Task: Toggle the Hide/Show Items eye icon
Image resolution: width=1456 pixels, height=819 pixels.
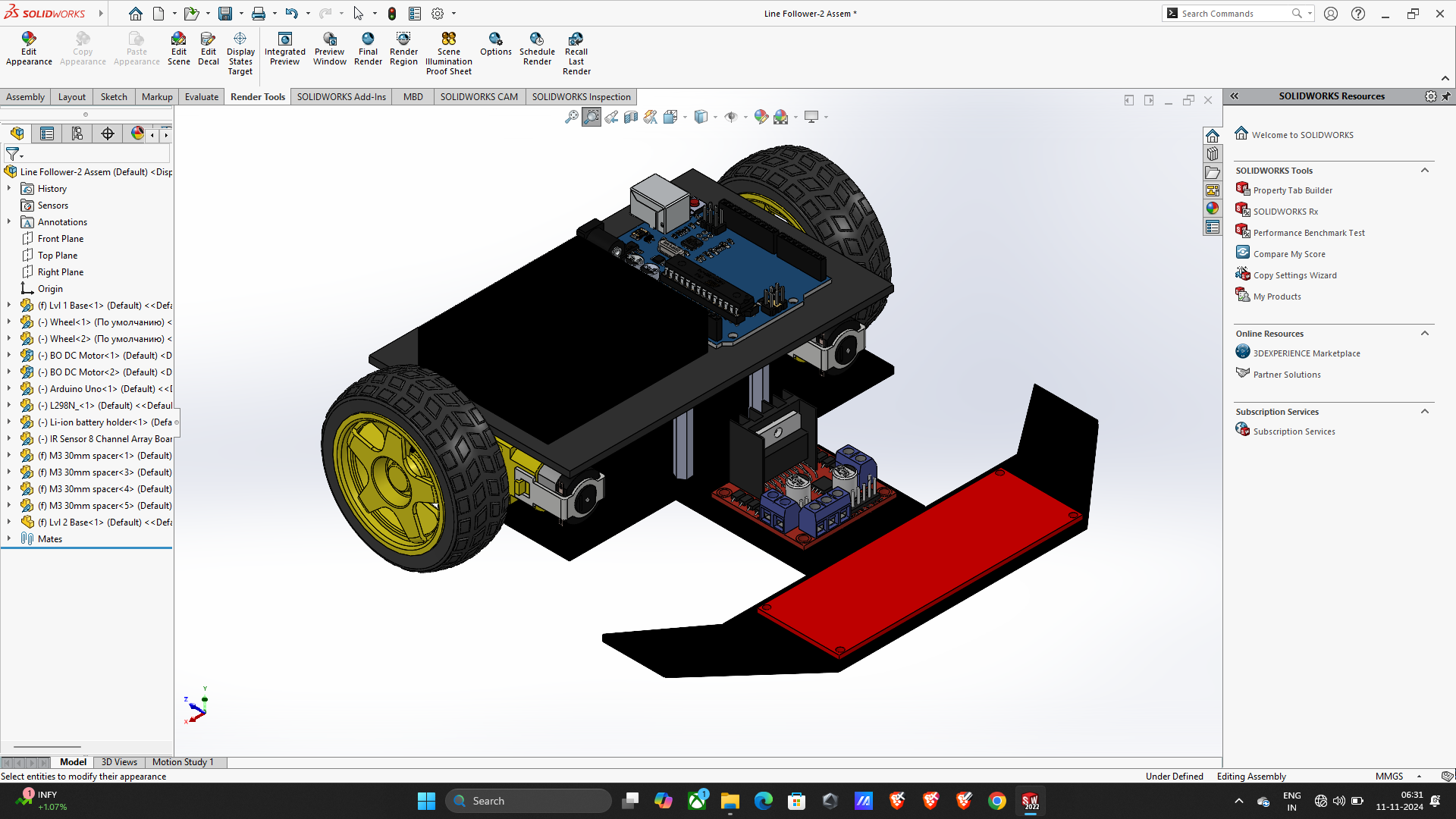Action: [x=730, y=117]
